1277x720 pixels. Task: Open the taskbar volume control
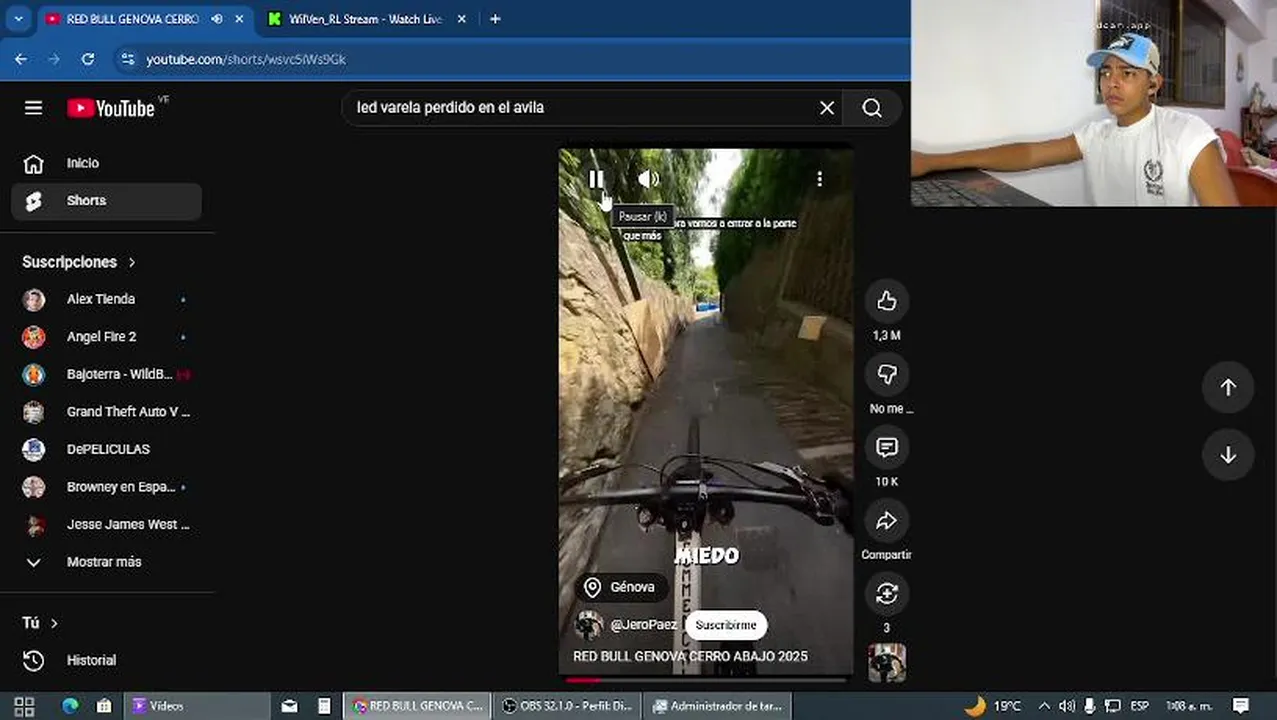(x=1066, y=706)
